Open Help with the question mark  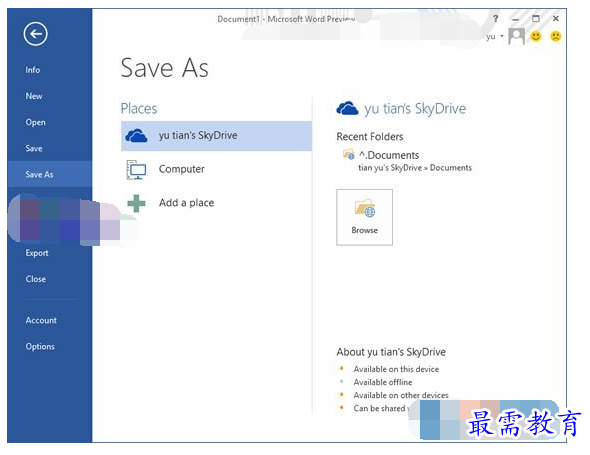coord(496,18)
